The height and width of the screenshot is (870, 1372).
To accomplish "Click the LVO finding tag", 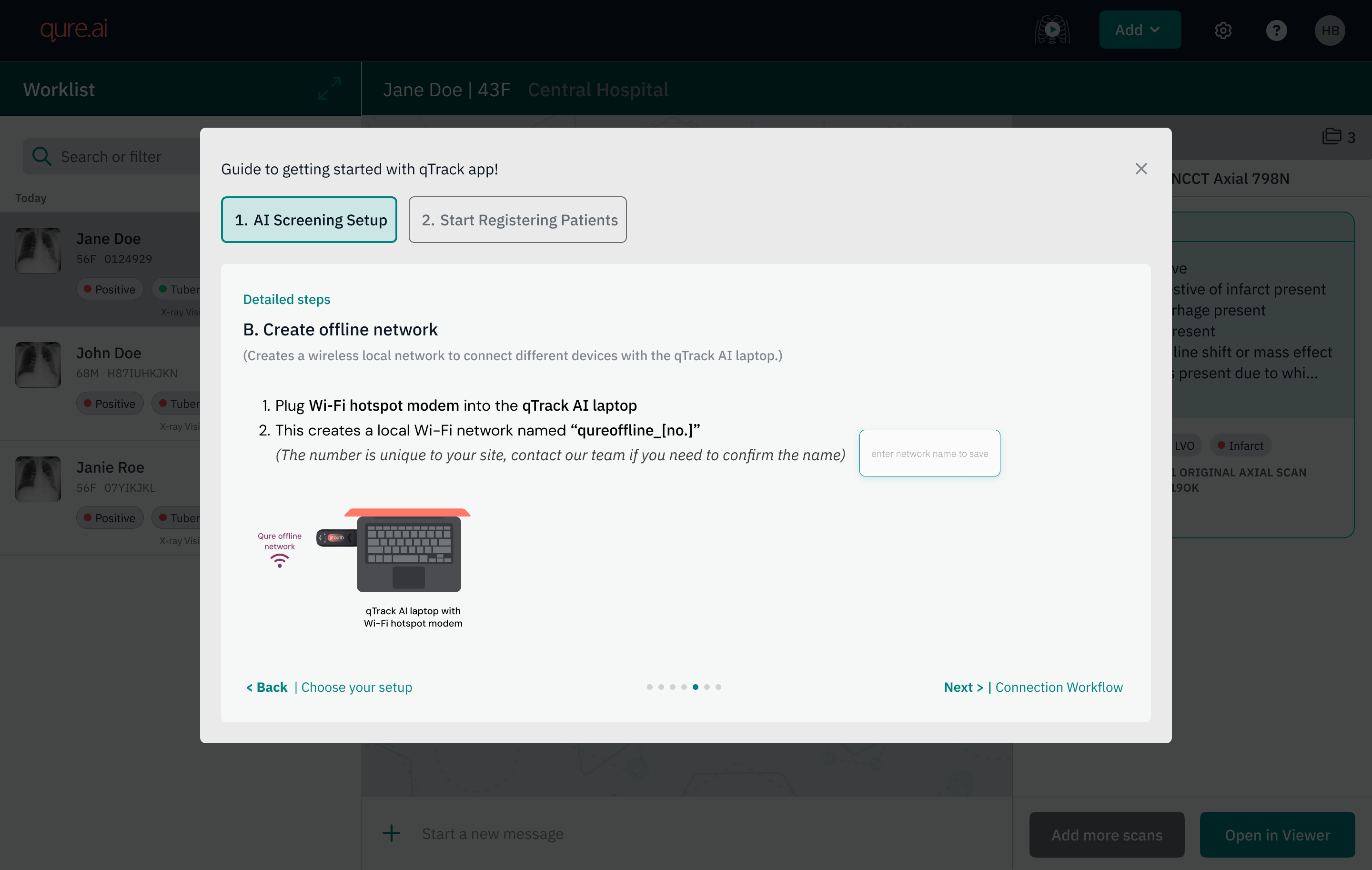I will [1186, 445].
